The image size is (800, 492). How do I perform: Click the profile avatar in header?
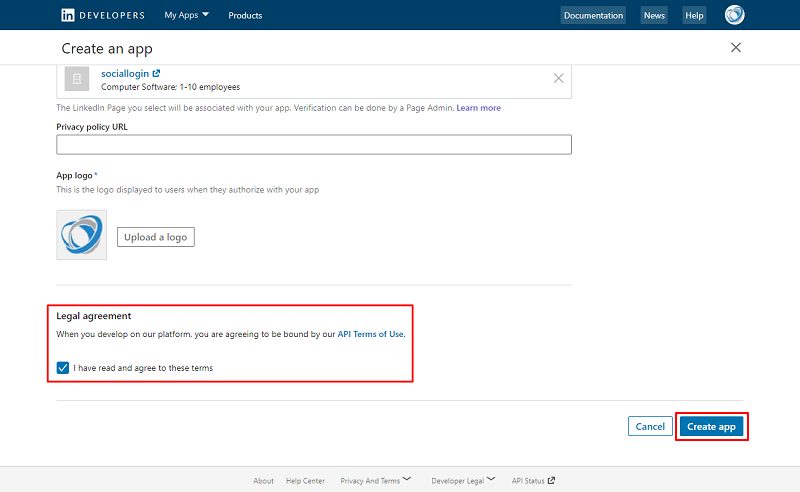[734, 15]
